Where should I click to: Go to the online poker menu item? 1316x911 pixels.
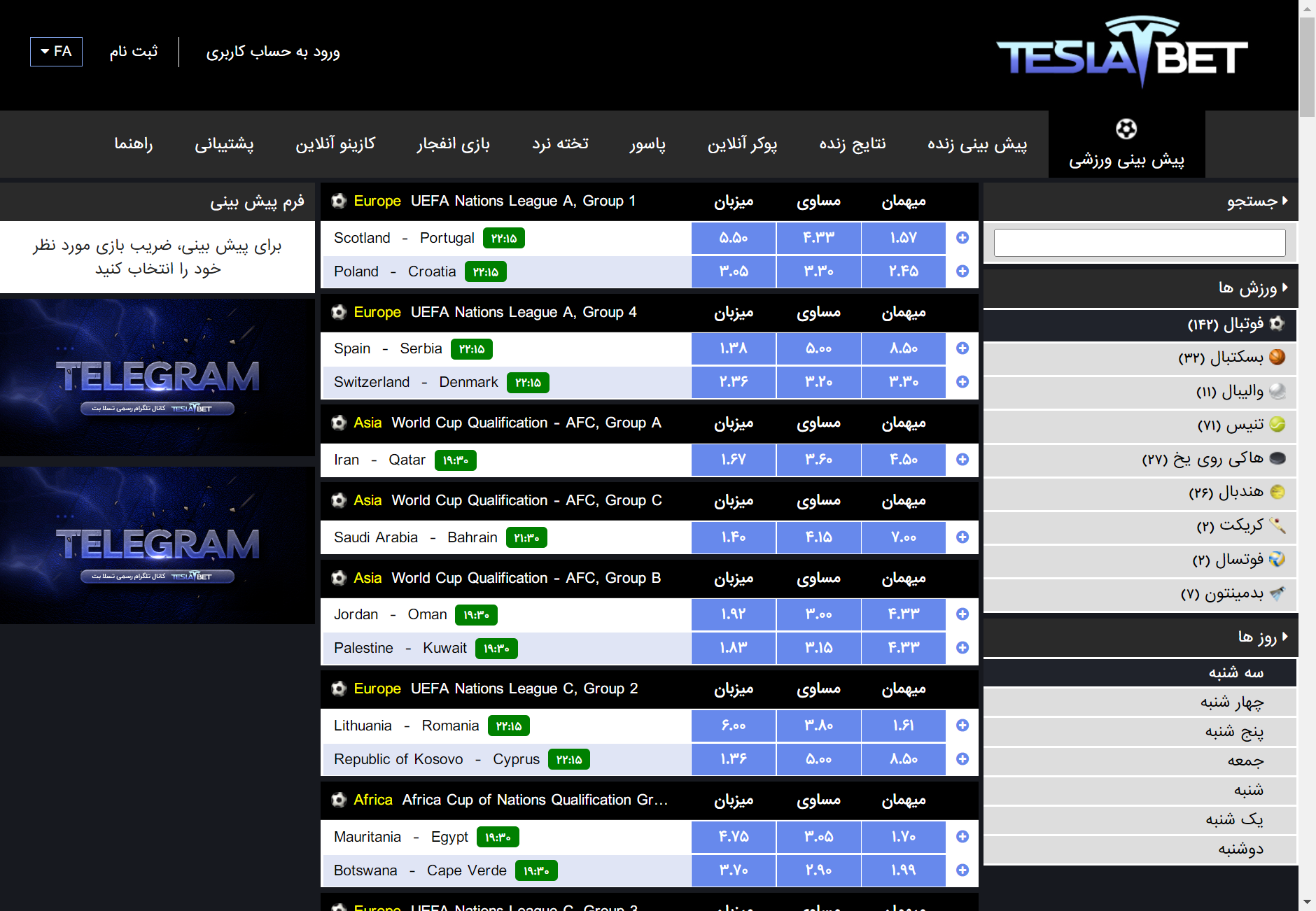coord(742,144)
